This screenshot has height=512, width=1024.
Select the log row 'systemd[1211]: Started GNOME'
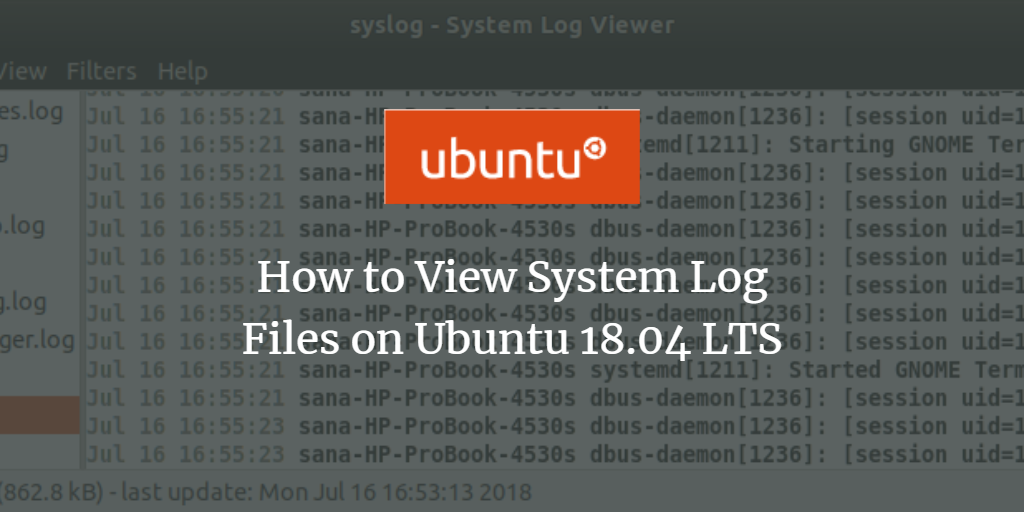tap(555, 370)
